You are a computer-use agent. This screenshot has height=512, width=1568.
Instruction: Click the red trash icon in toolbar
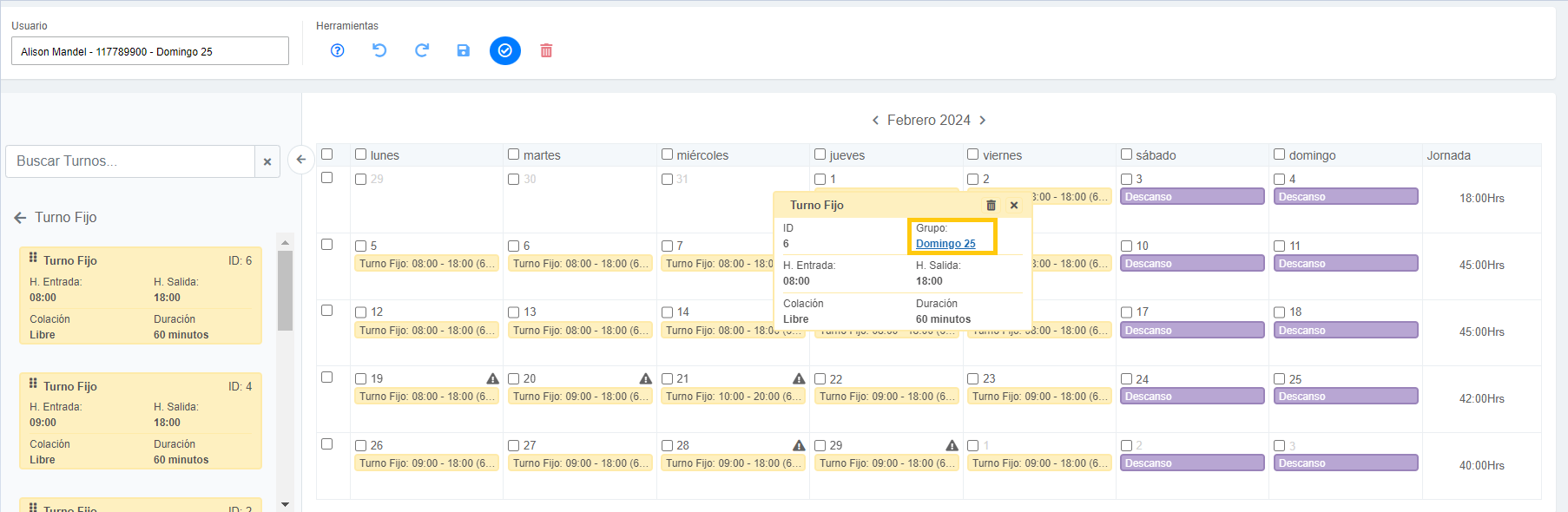point(546,50)
